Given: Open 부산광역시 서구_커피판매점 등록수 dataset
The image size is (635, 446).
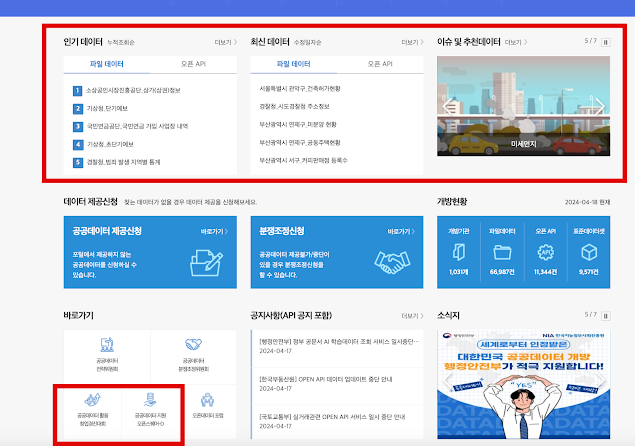Looking at the screenshot, I should (303, 160).
